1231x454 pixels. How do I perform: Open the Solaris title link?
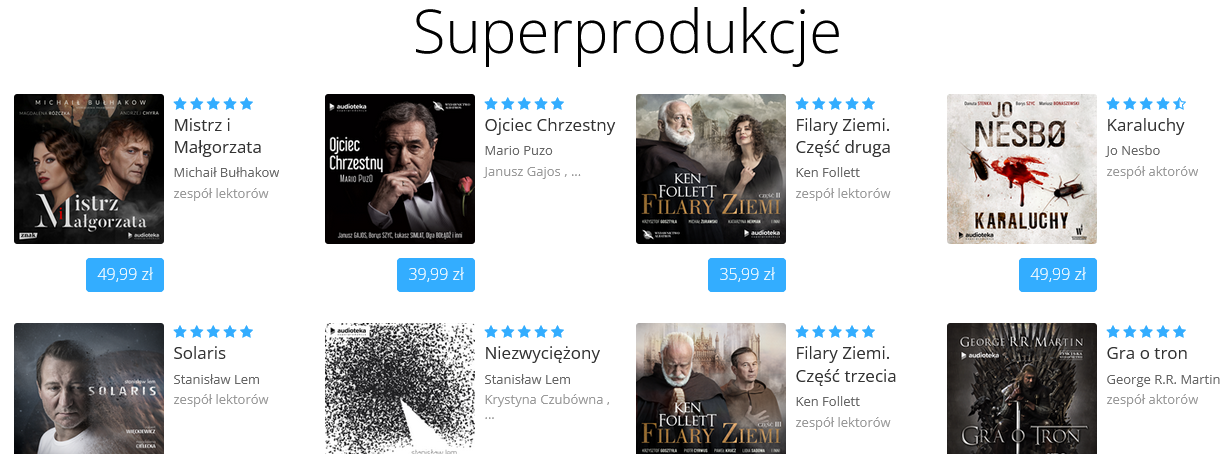point(200,353)
